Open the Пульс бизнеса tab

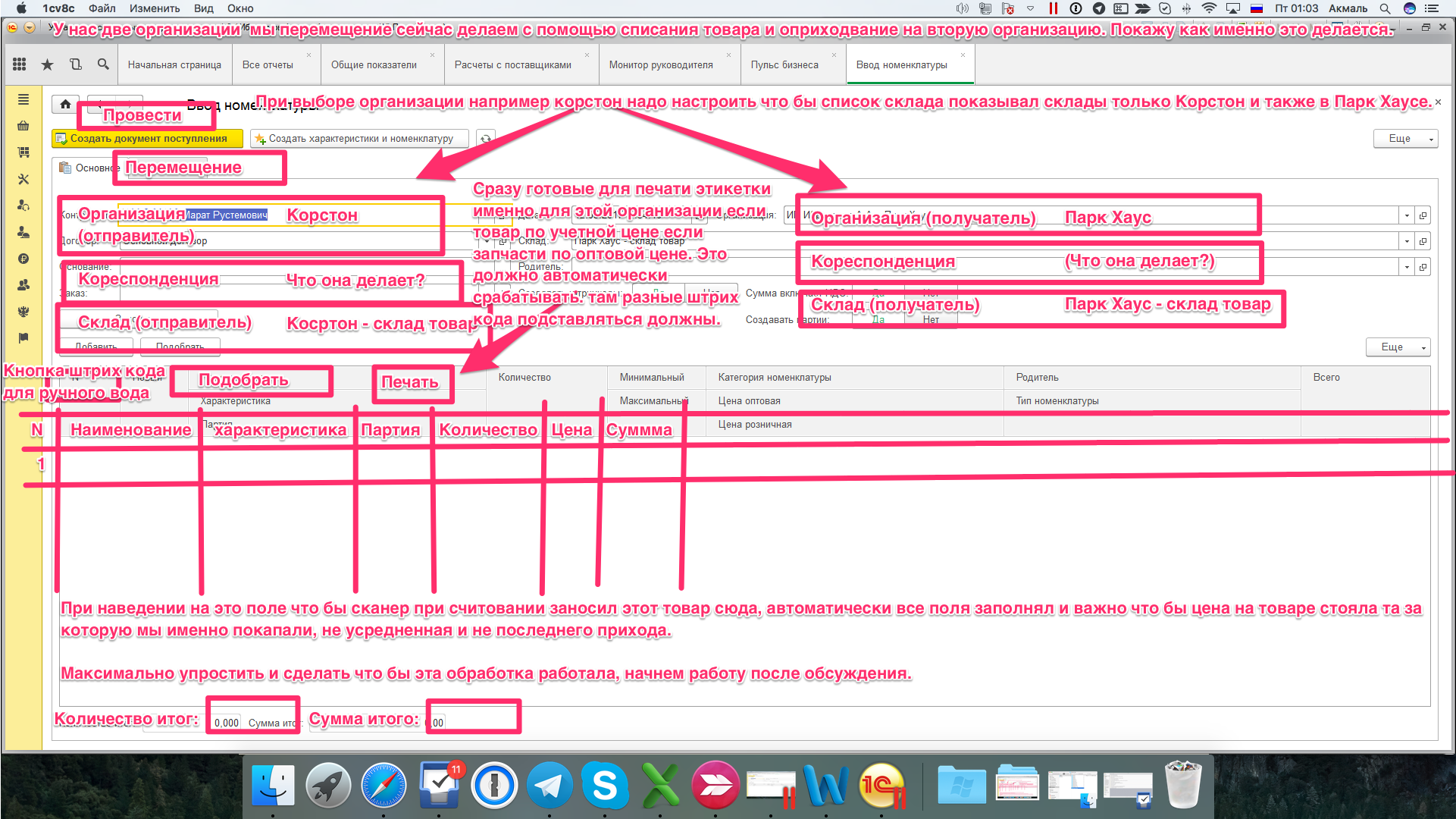click(x=784, y=65)
